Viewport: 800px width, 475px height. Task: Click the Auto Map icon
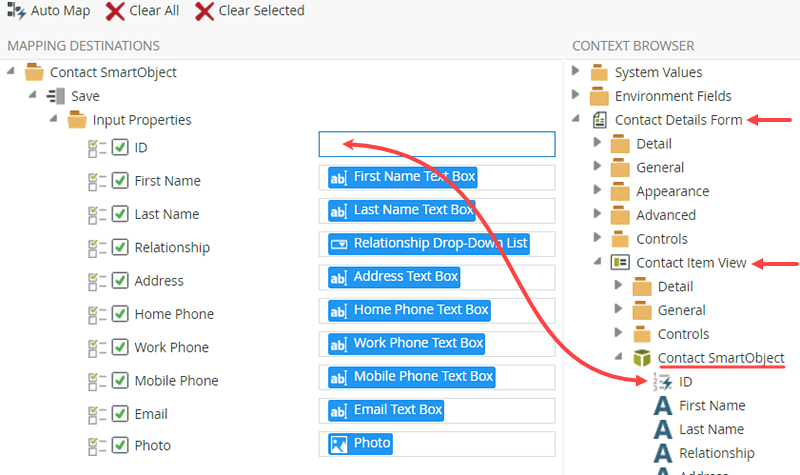[x=16, y=11]
